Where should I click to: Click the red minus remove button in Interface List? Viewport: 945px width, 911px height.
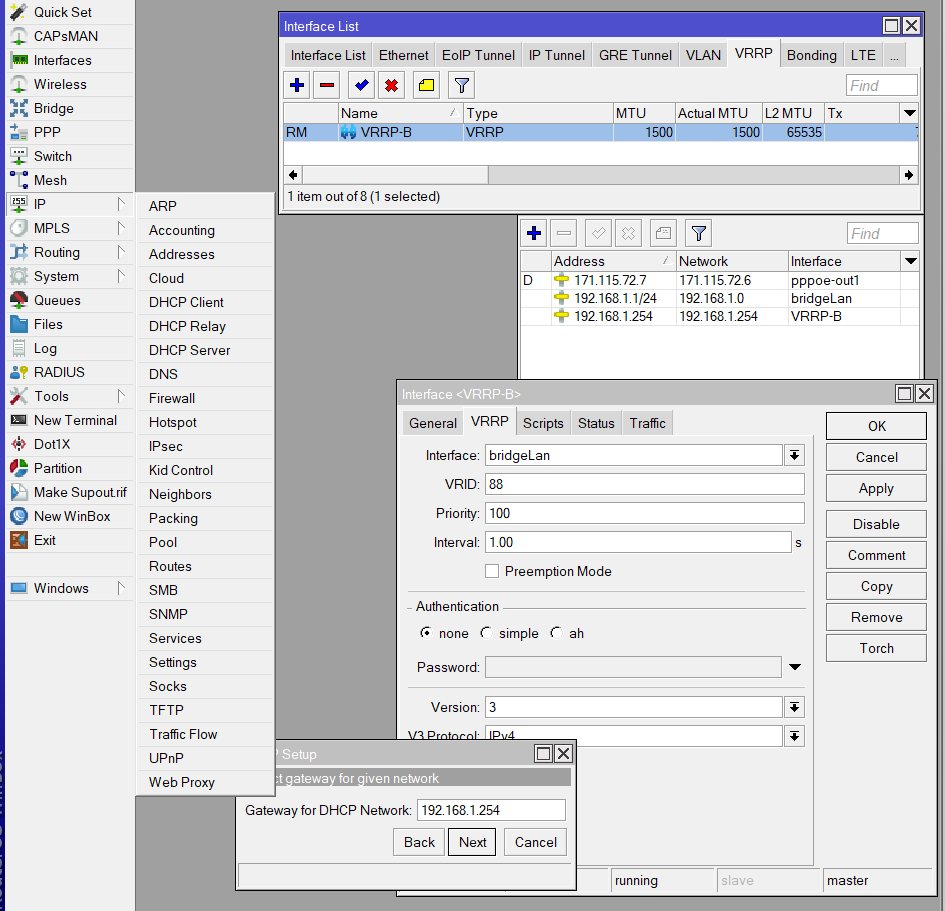click(327, 85)
